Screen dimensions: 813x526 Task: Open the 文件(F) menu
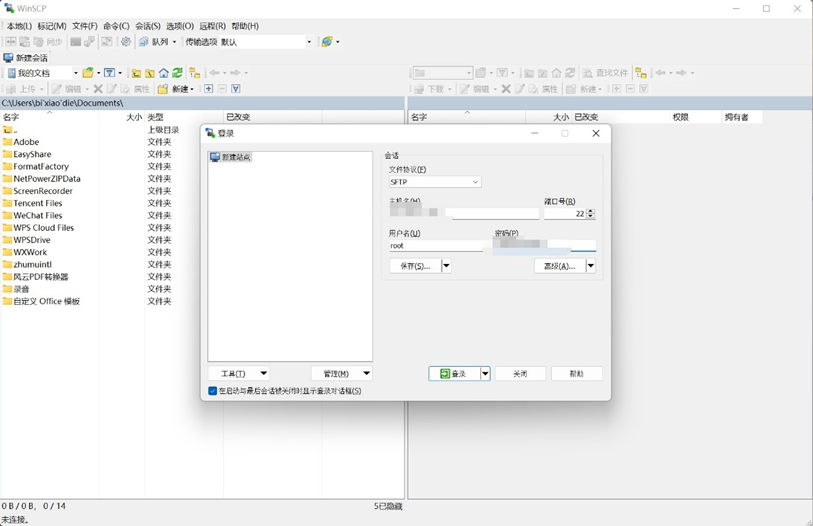85,26
